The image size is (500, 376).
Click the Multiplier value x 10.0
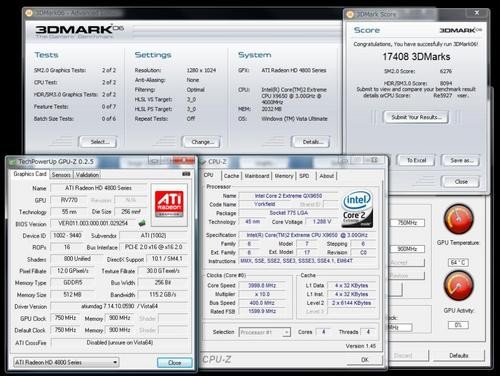(x=262, y=294)
